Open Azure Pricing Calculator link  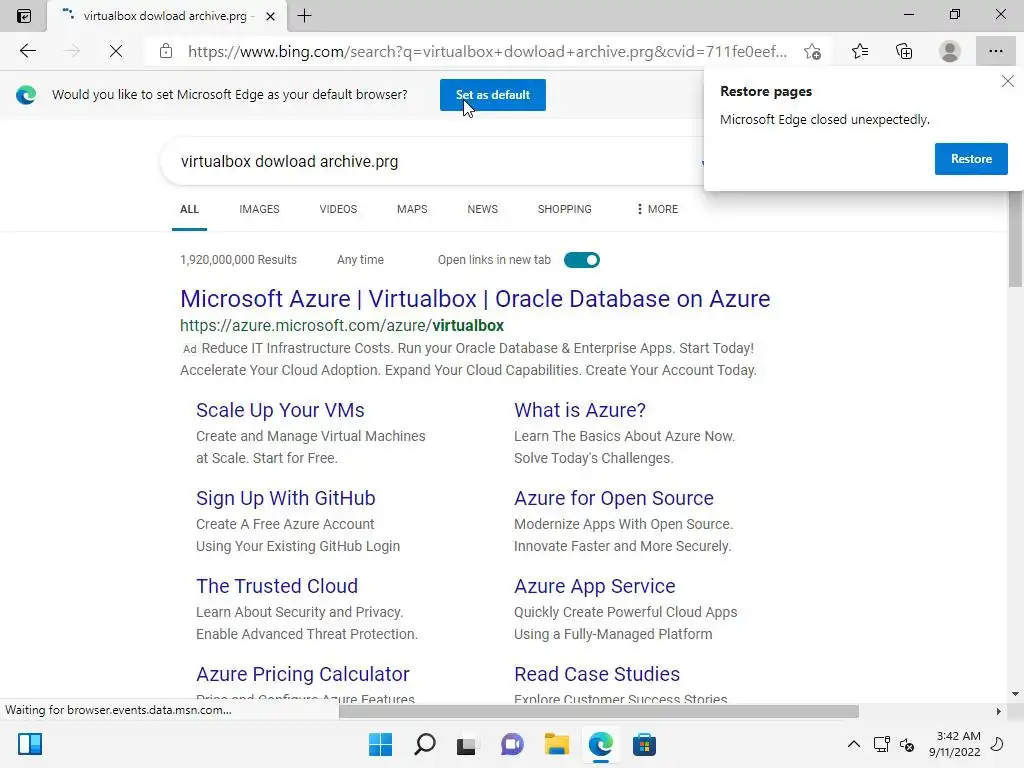303,674
